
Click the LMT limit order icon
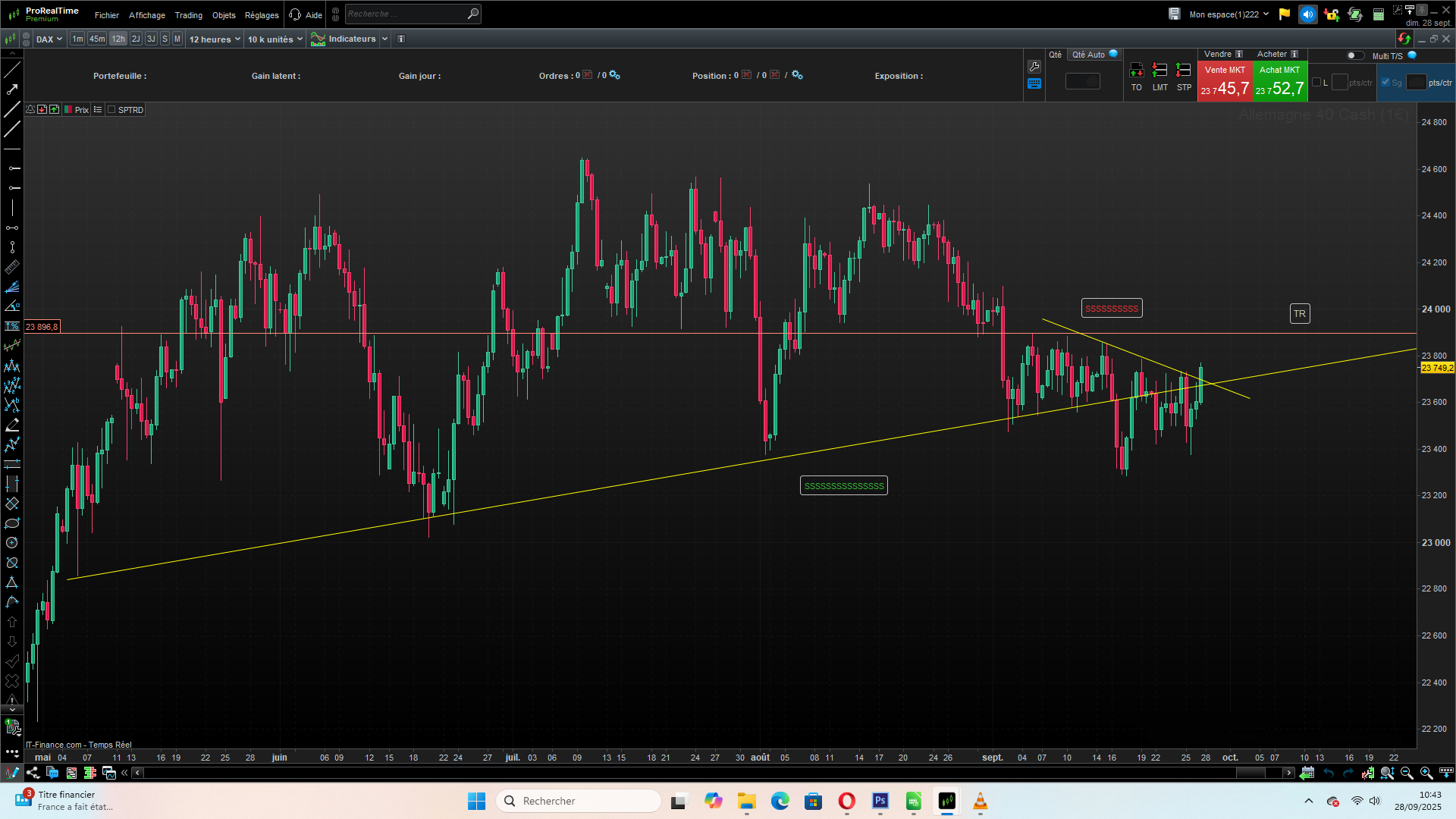click(1159, 71)
